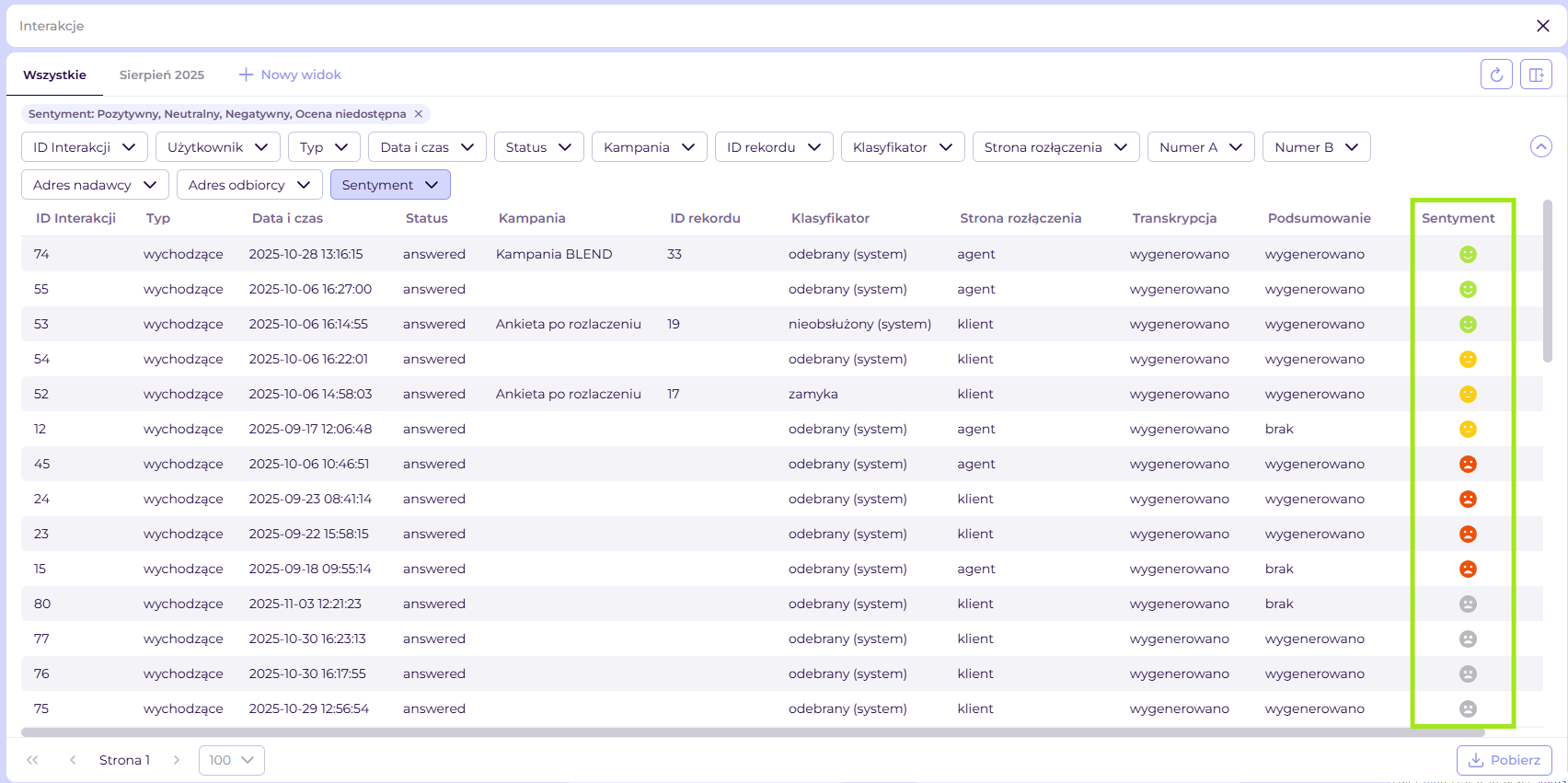Remove the Sentyment filter chip with X
Image resolution: width=1568 pixels, height=783 pixels.
(x=419, y=114)
